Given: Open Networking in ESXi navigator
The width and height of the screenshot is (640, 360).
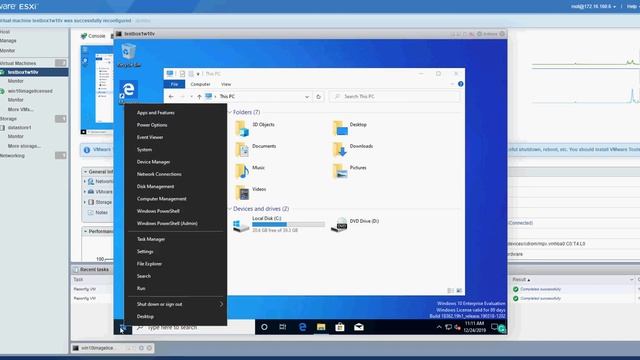Looking at the screenshot, I should click(12, 156).
